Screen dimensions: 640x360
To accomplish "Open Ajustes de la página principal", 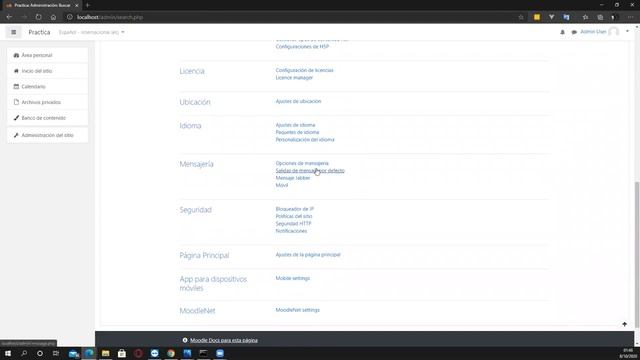I will 308,255.
